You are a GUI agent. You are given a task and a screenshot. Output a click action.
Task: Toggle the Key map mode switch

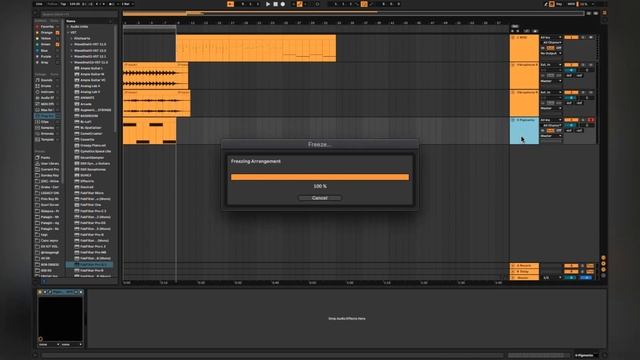559,4
